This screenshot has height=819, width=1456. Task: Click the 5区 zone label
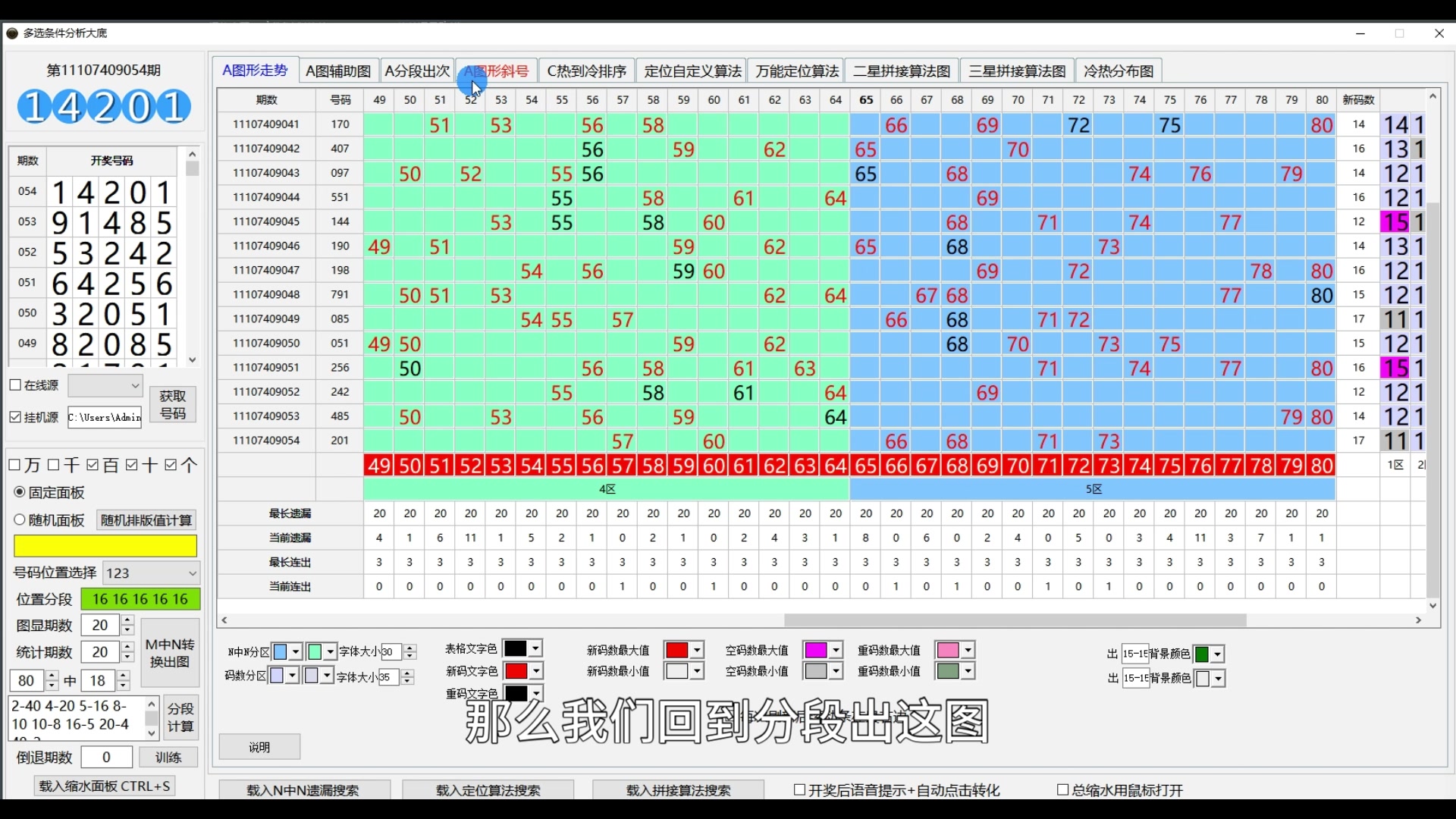[1093, 489]
